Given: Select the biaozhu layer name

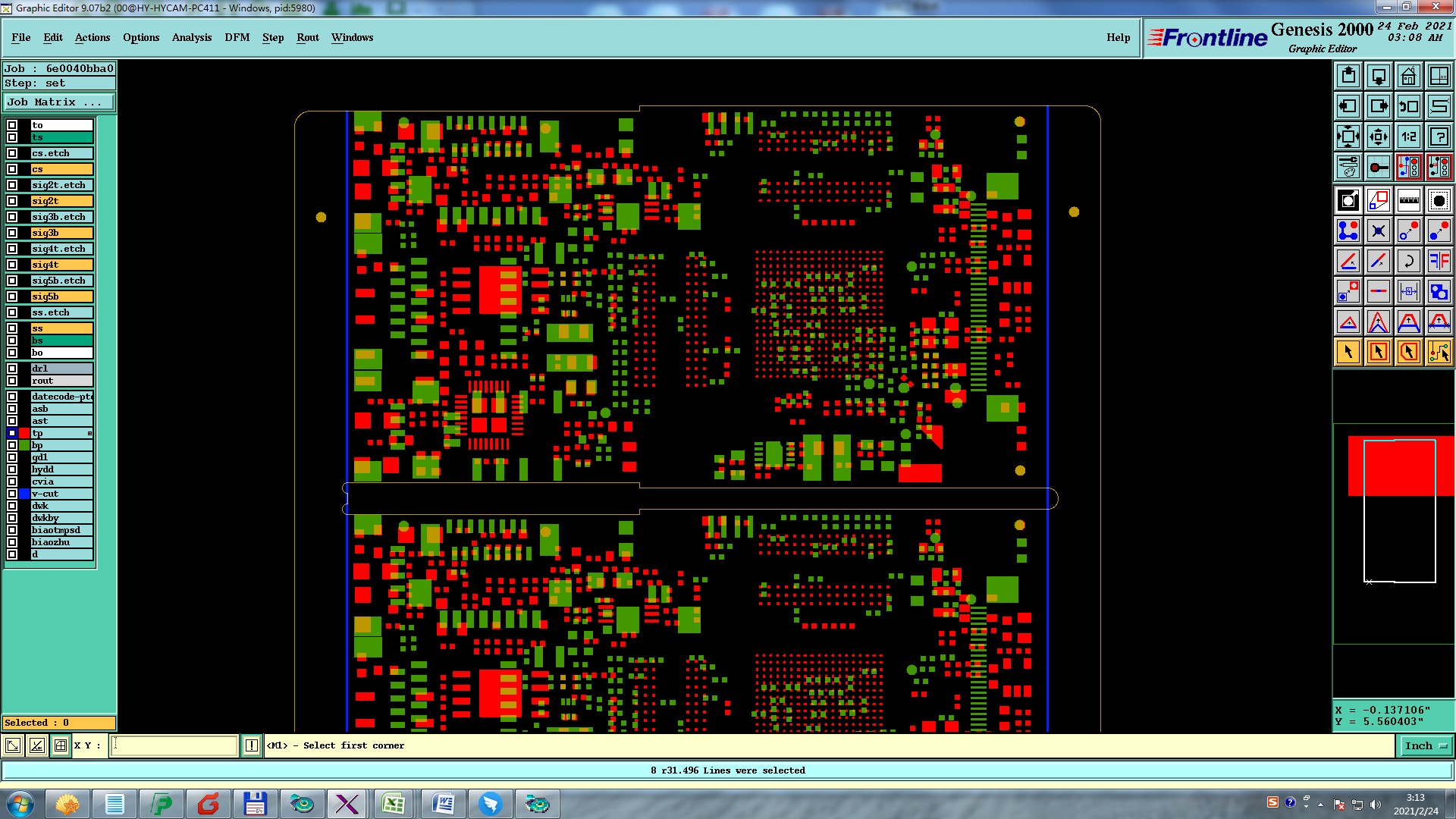Looking at the screenshot, I should (61, 542).
